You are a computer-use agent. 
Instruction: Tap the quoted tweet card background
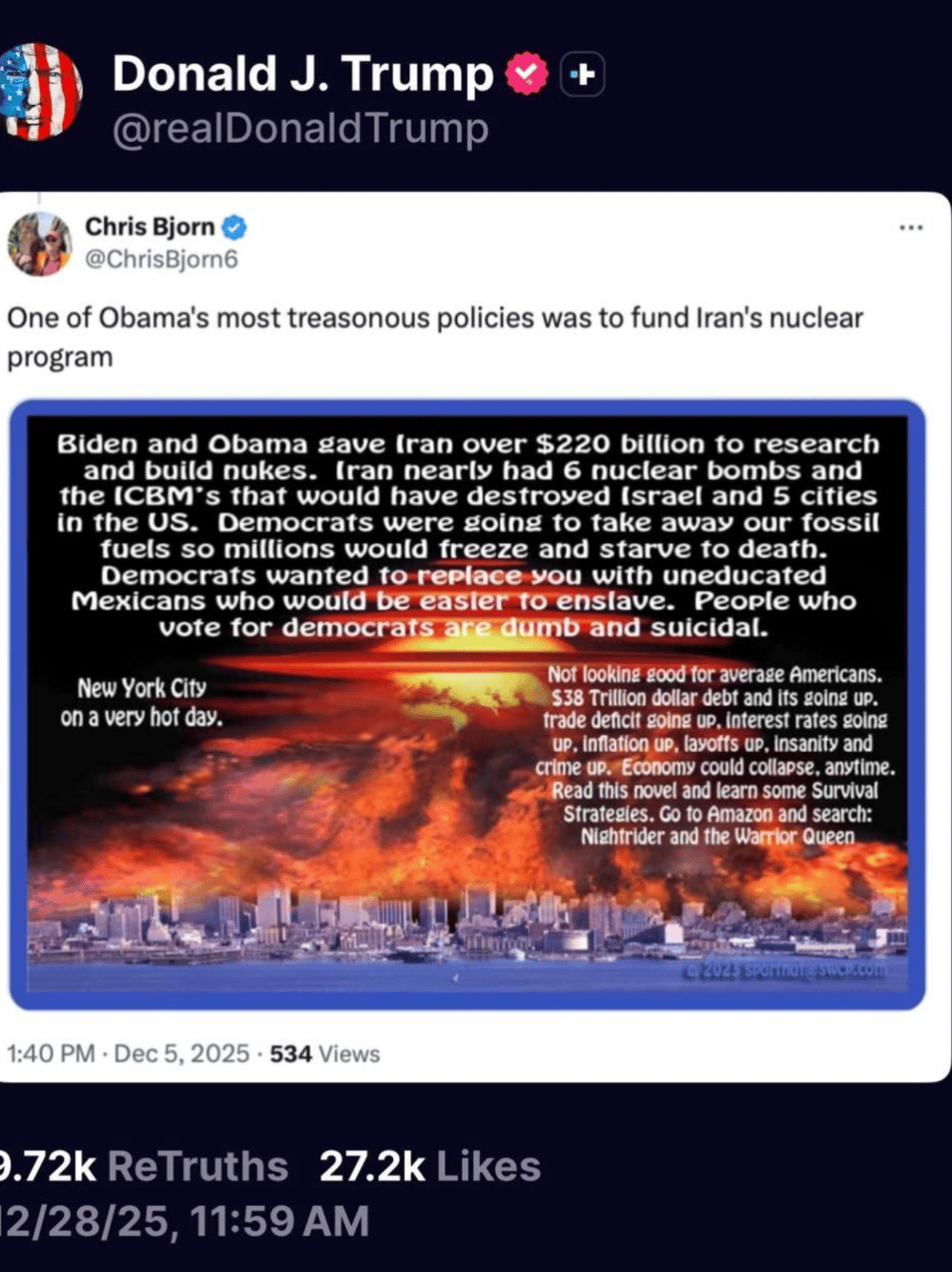474,637
